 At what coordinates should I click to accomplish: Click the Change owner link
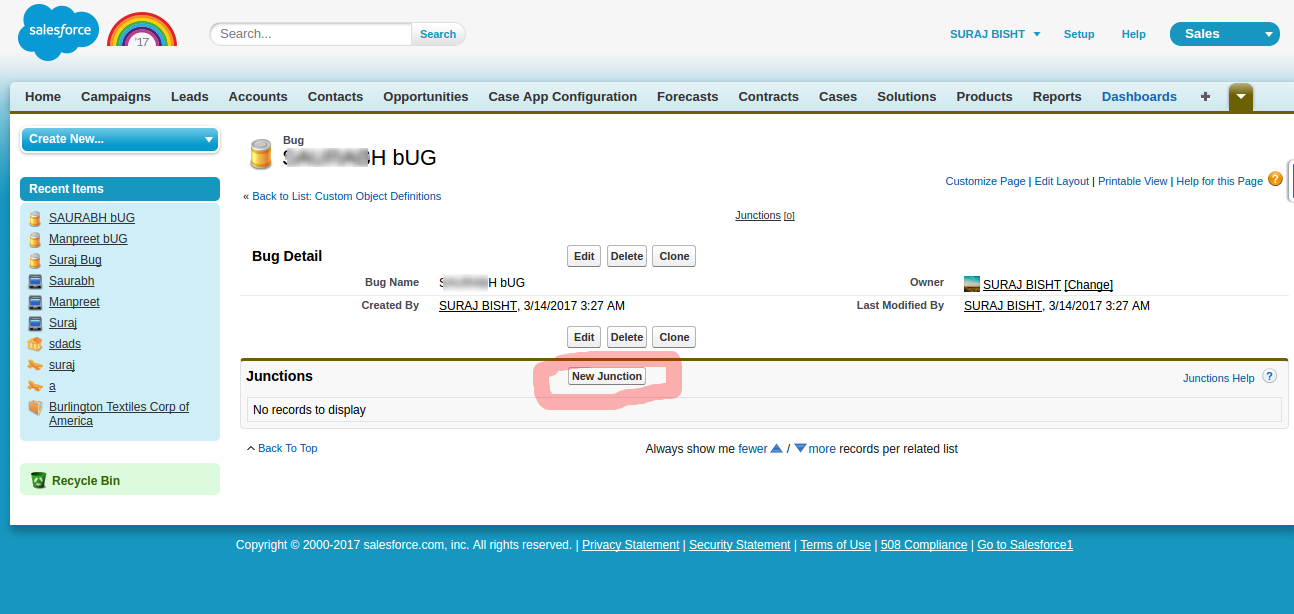tap(1088, 285)
